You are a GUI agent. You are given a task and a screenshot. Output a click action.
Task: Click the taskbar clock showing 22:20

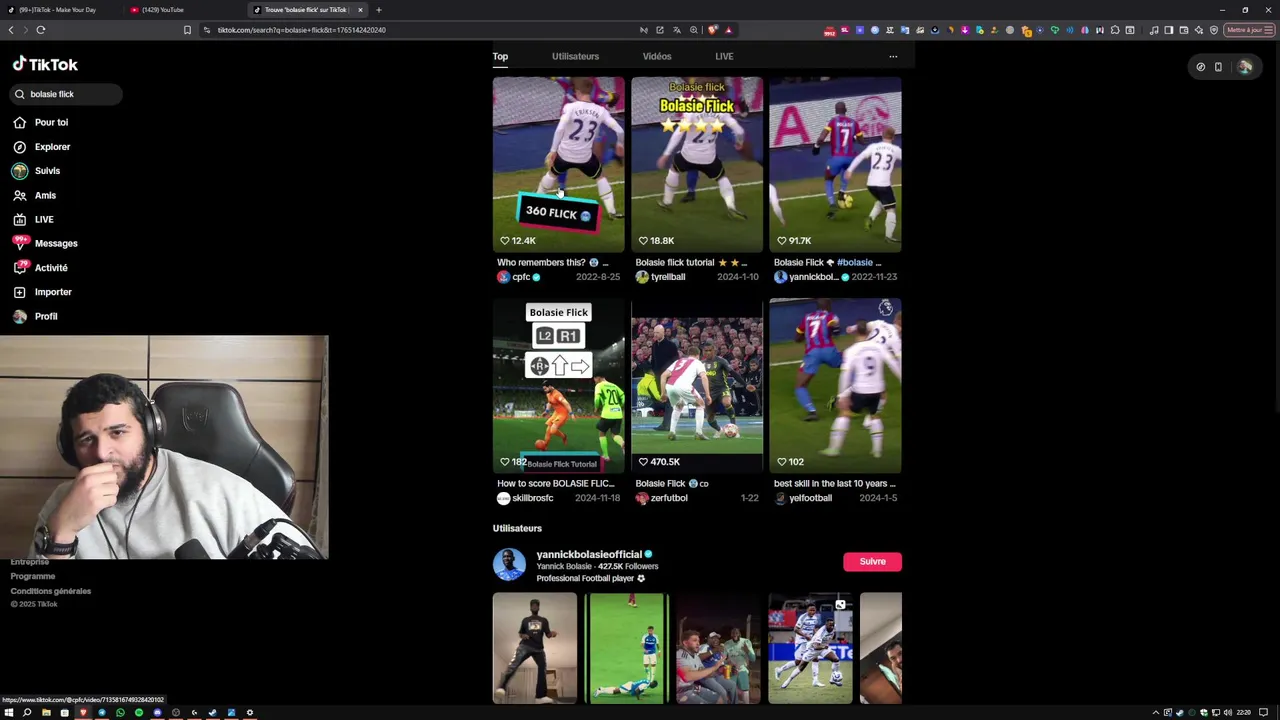click(x=1244, y=713)
